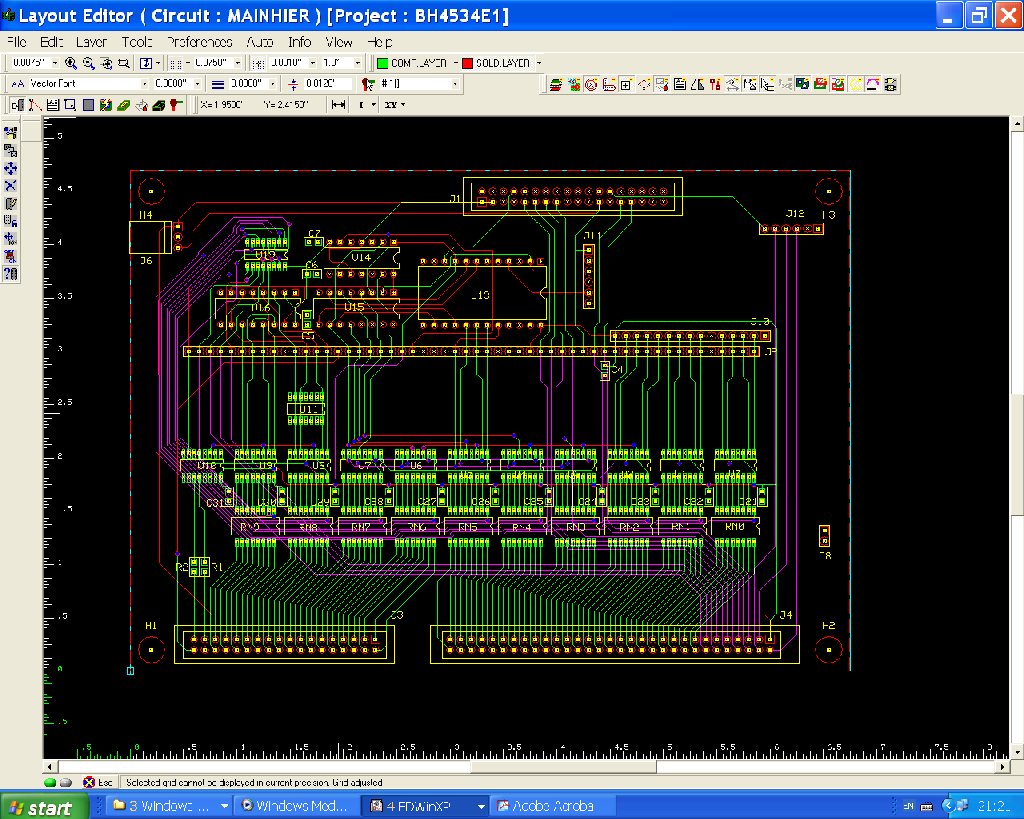Click the question mark query icon
This screenshot has width=1024, height=819.
pyautogui.click(x=11, y=273)
